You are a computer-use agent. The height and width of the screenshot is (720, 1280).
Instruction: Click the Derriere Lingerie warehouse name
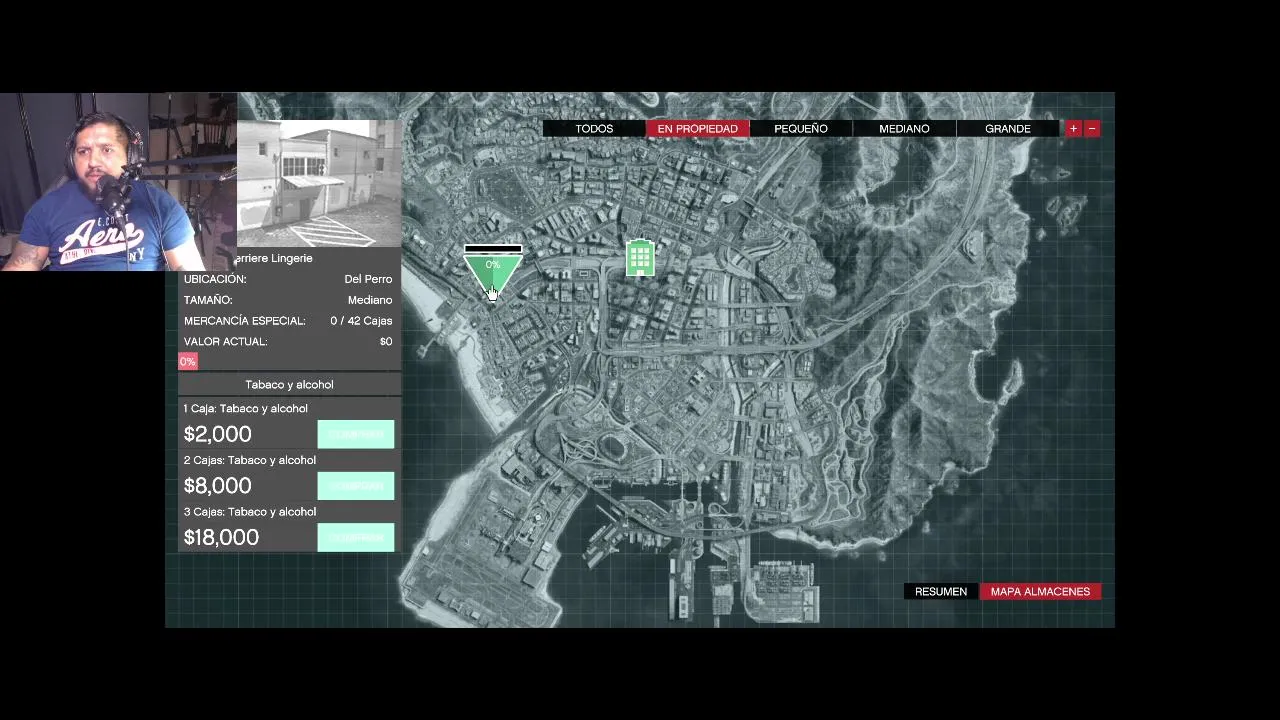tap(272, 258)
